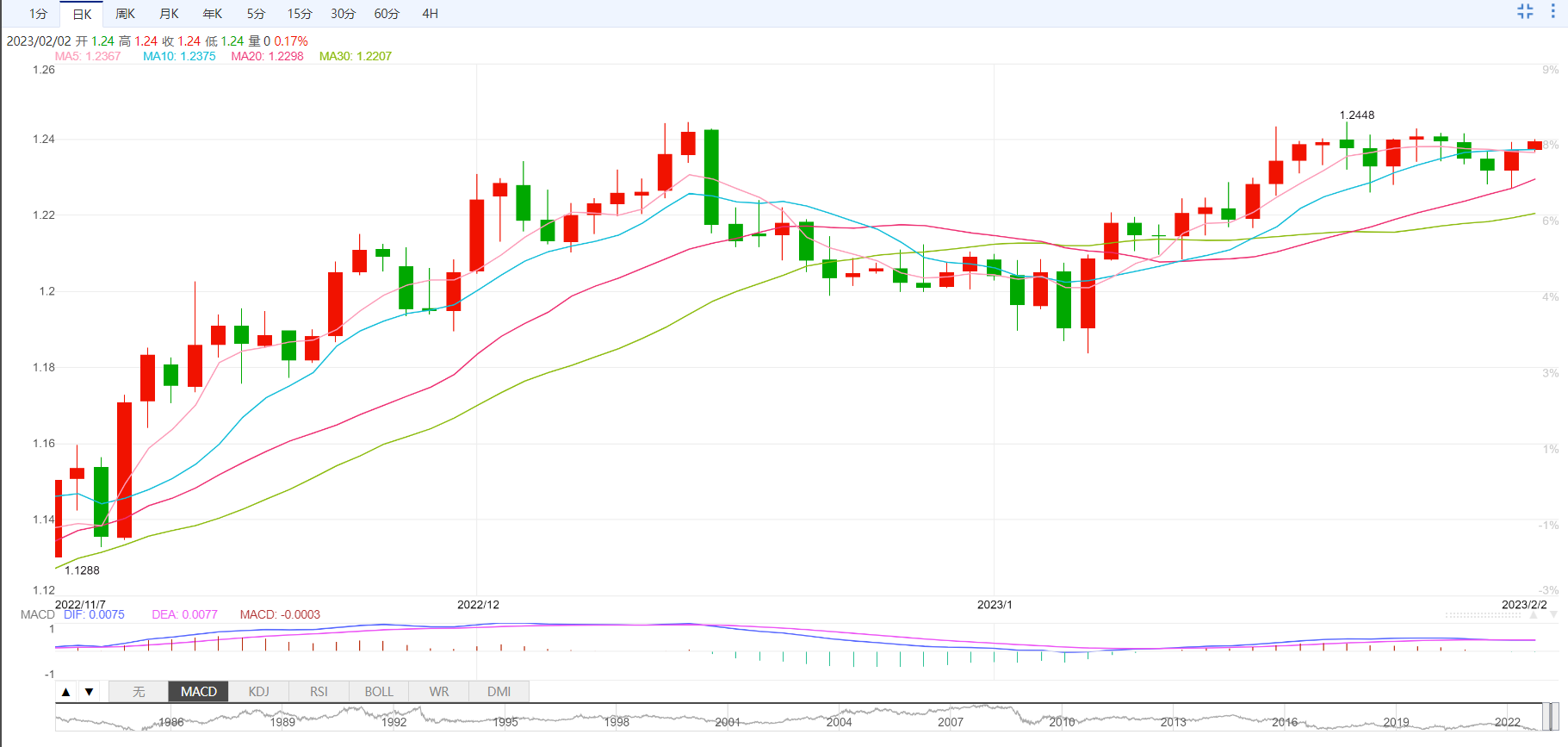Select the DMI indicator button
The height and width of the screenshot is (747, 1568).
click(499, 691)
